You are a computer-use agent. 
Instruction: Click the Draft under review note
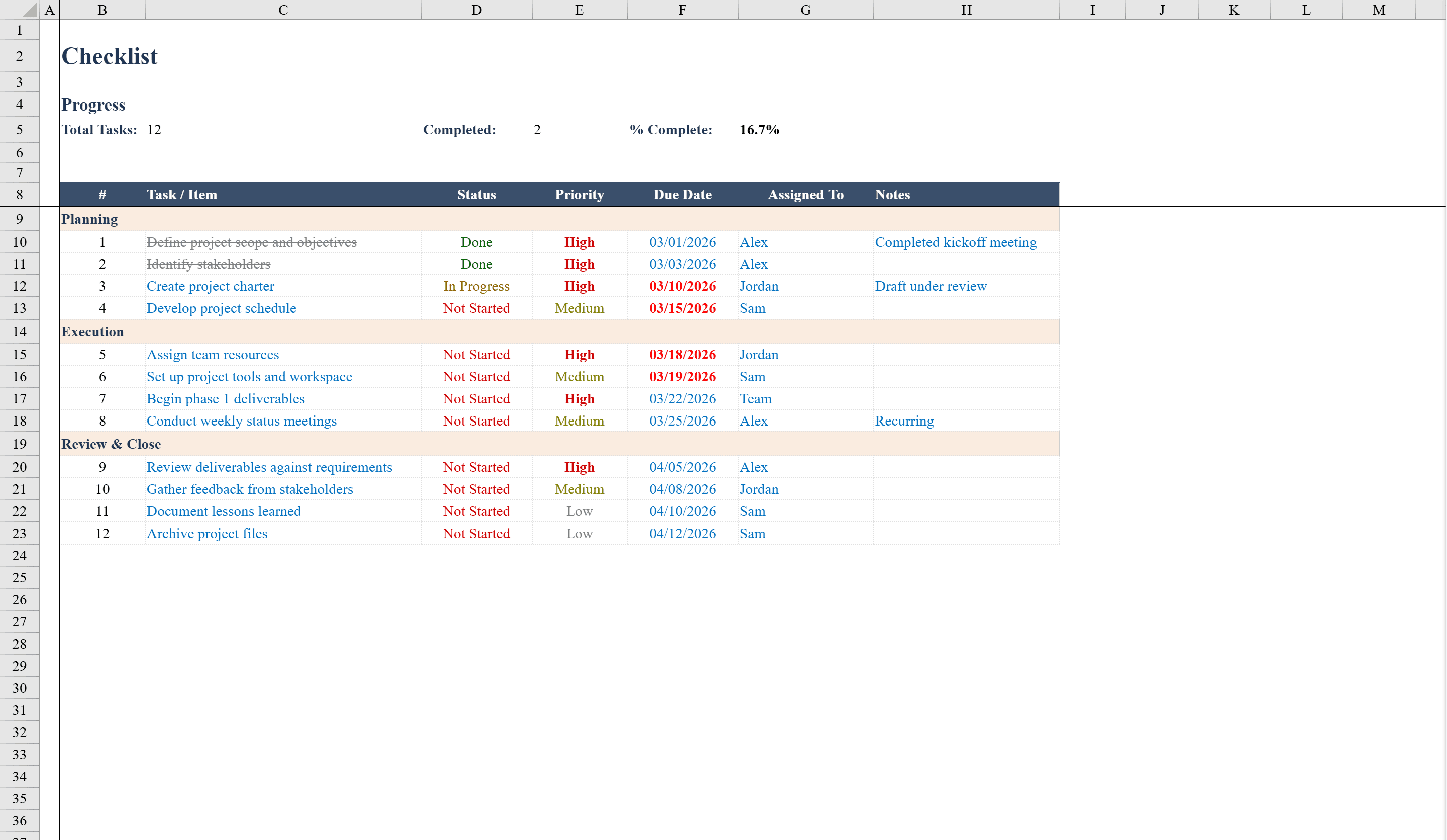(931, 286)
